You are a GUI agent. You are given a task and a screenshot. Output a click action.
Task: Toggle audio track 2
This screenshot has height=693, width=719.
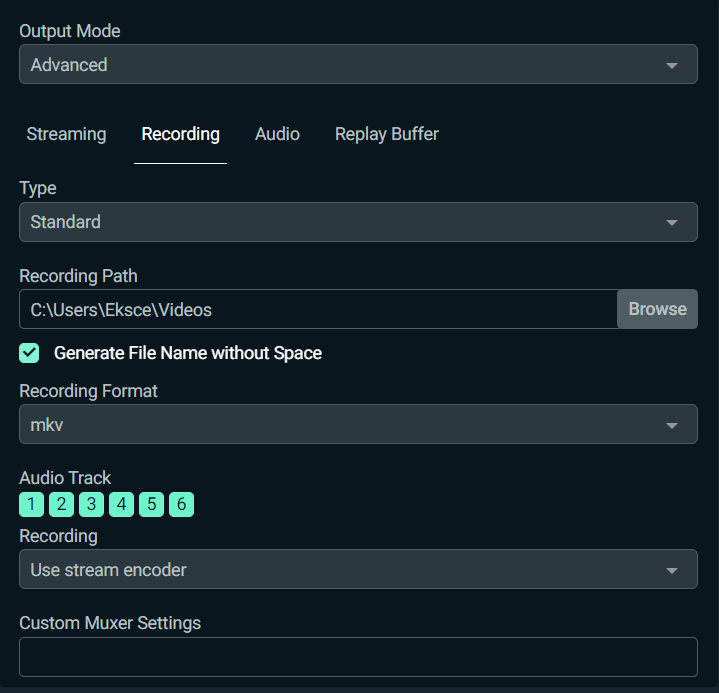[61, 505]
